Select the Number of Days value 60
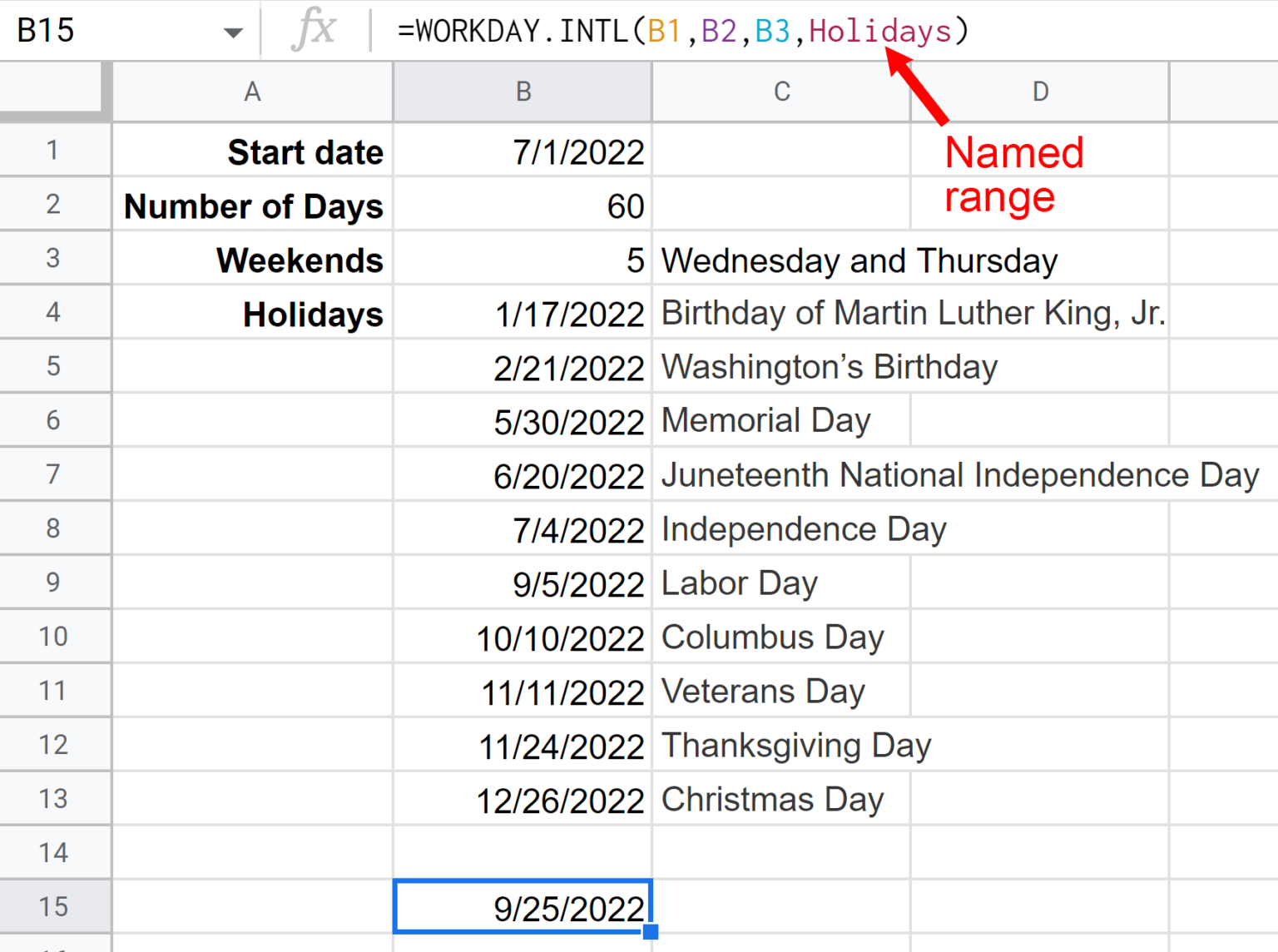Viewport: 1278px width, 952px height. click(x=523, y=206)
